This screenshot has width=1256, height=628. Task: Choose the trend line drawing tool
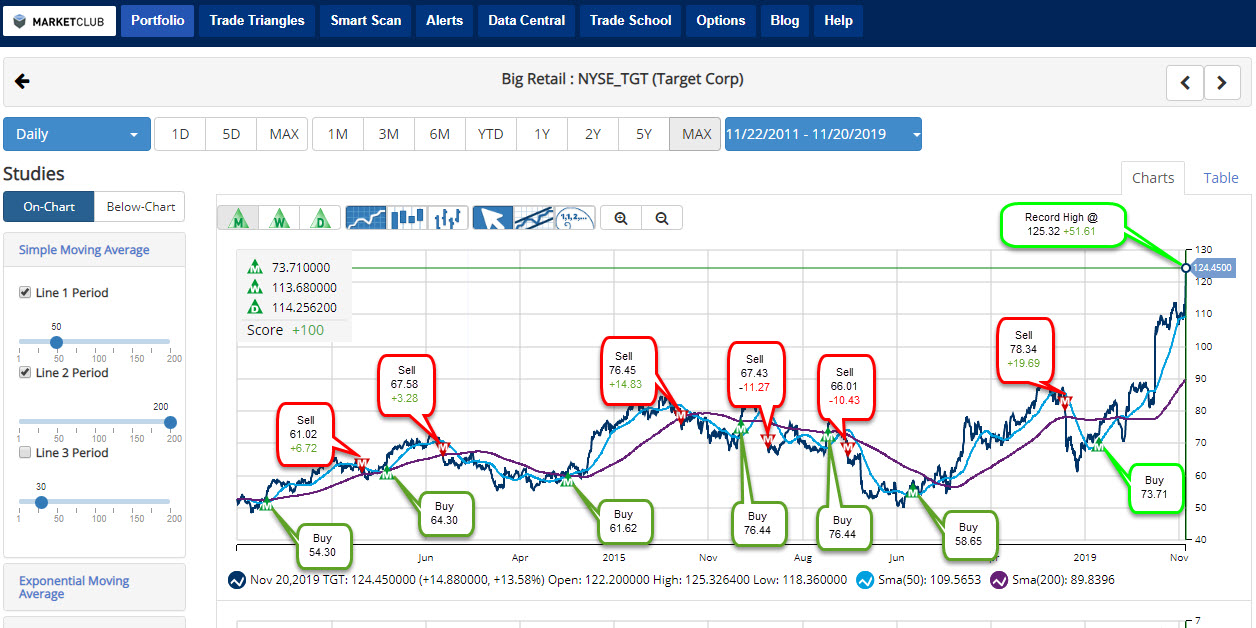[x=534, y=218]
